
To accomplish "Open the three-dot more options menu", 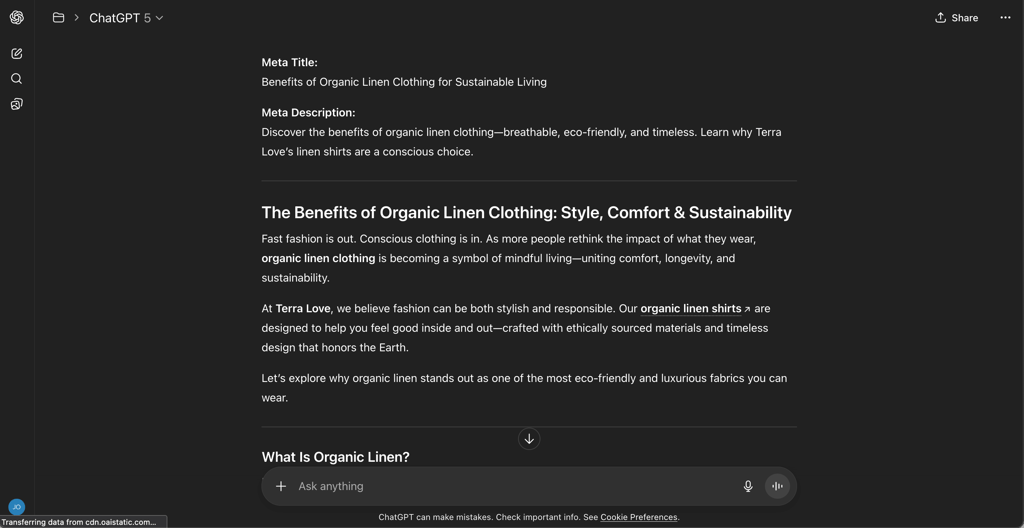I will 1005,18.
